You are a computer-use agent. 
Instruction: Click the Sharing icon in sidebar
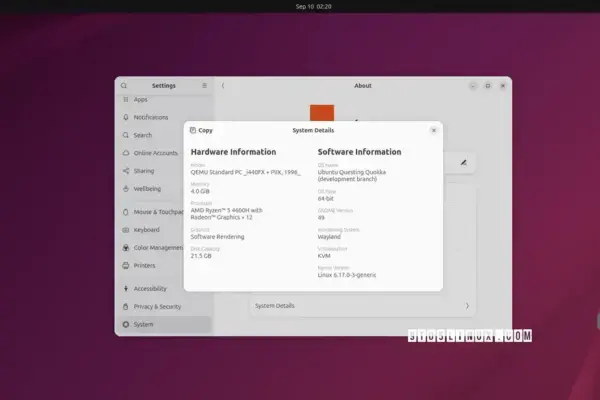tap(126, 171)
